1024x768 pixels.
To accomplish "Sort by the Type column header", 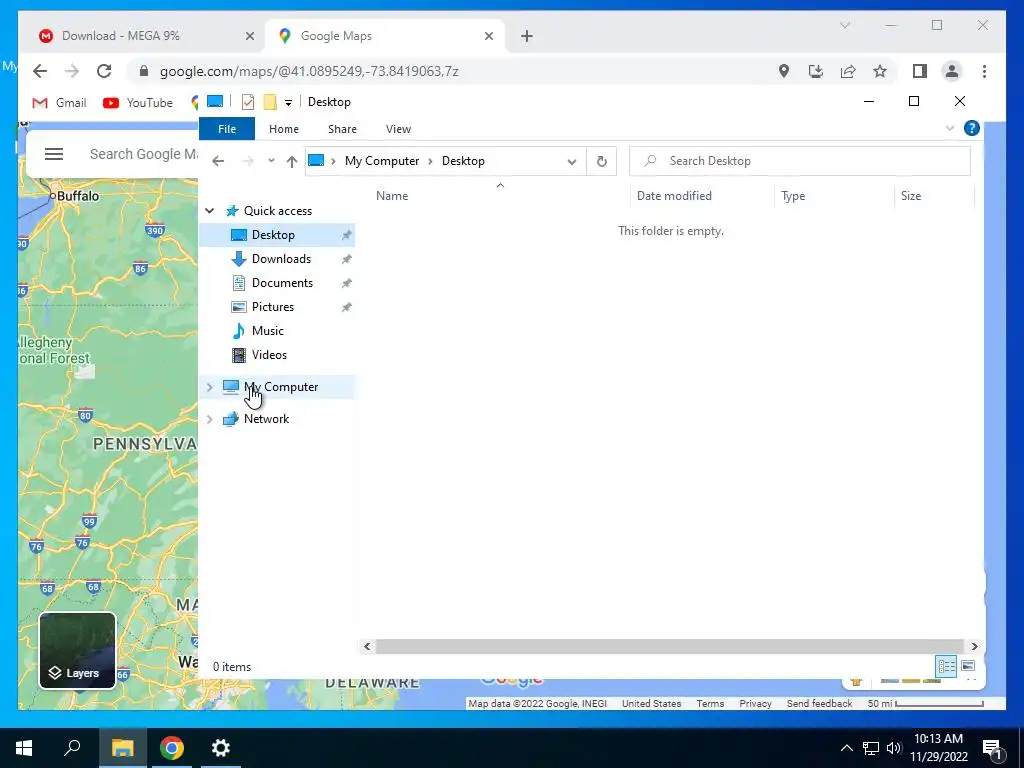I will tap(793, 195).
